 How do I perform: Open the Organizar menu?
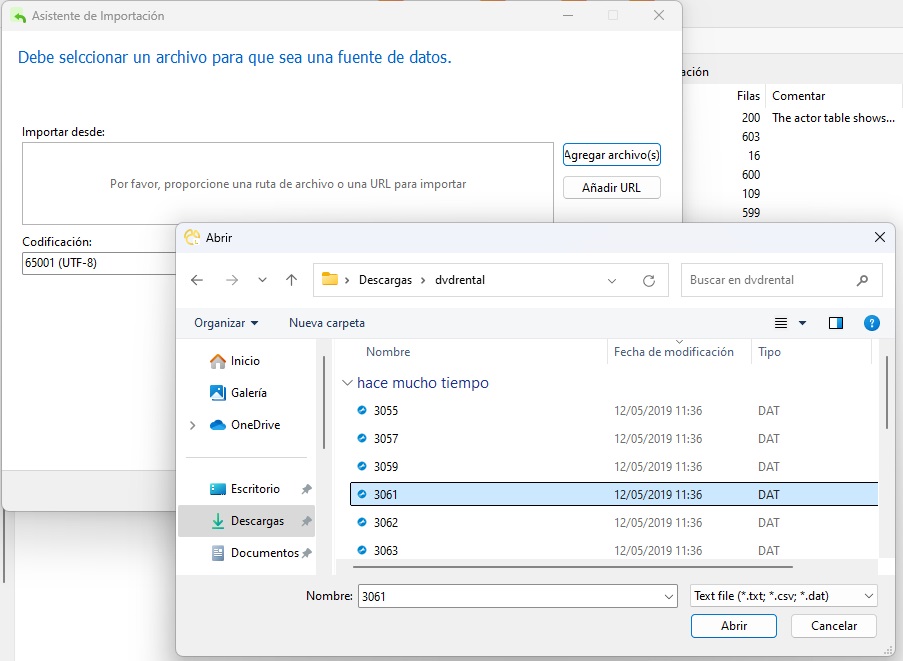226,323
